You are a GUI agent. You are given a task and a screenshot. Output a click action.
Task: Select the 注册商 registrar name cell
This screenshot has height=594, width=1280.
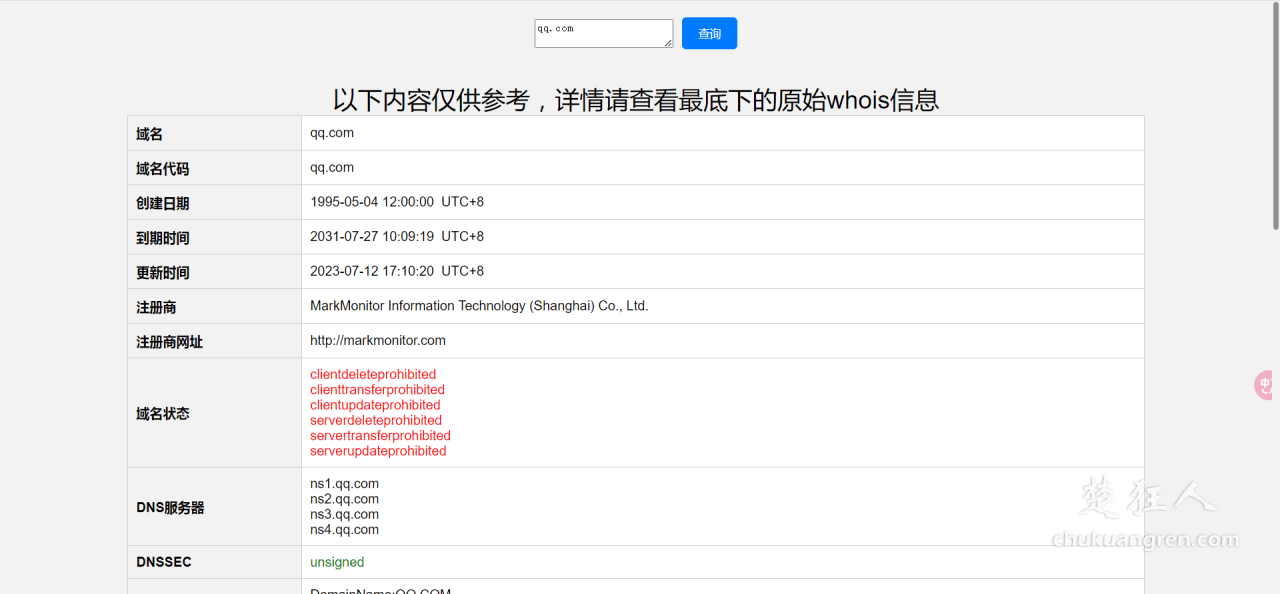[x=479, y=305]
